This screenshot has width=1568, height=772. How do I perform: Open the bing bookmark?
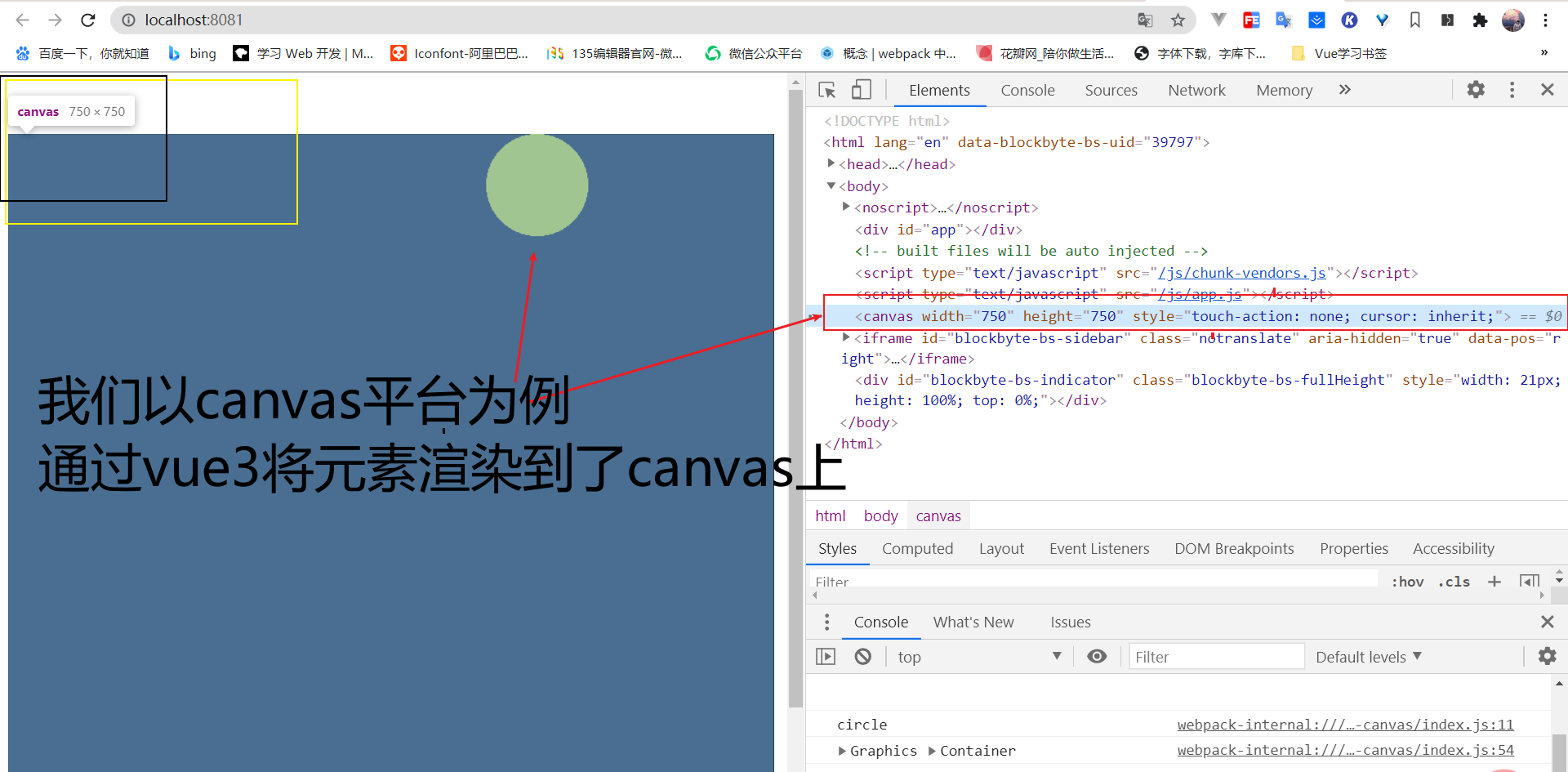(x=192, y=53)
